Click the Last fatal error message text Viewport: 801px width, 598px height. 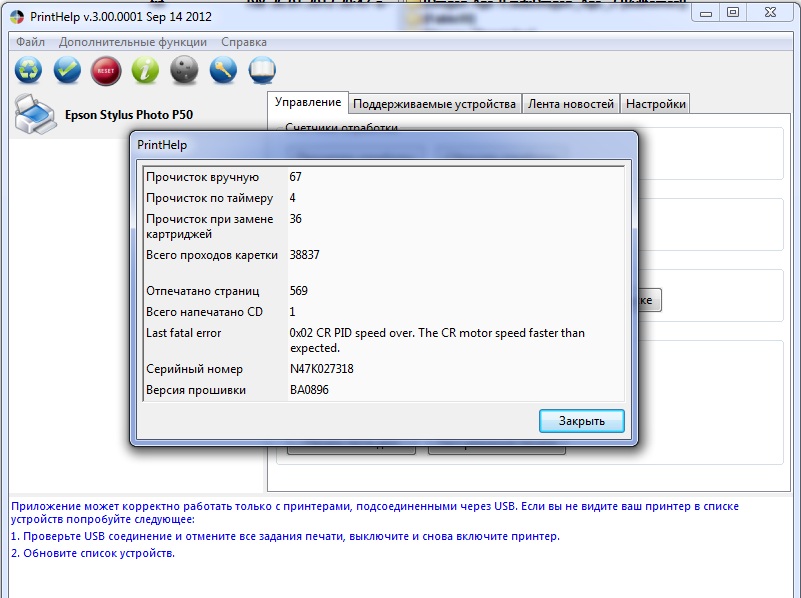coord(437,340)
